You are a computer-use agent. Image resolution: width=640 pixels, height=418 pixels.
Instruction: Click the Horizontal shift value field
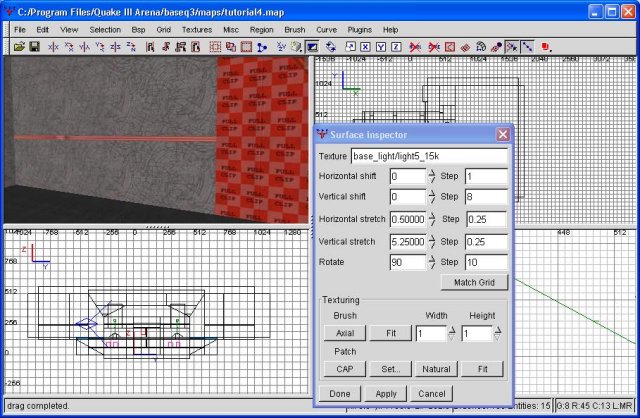408,176
